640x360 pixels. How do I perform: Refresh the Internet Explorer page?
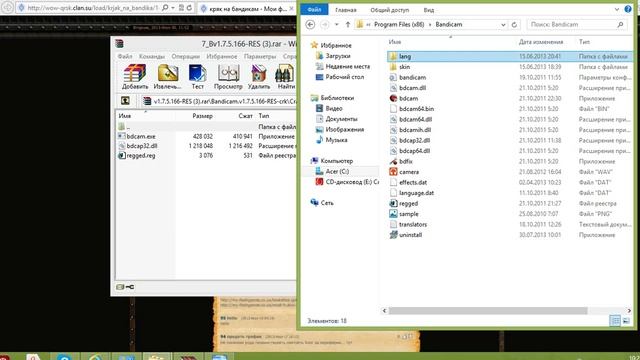tap(189, 8)
